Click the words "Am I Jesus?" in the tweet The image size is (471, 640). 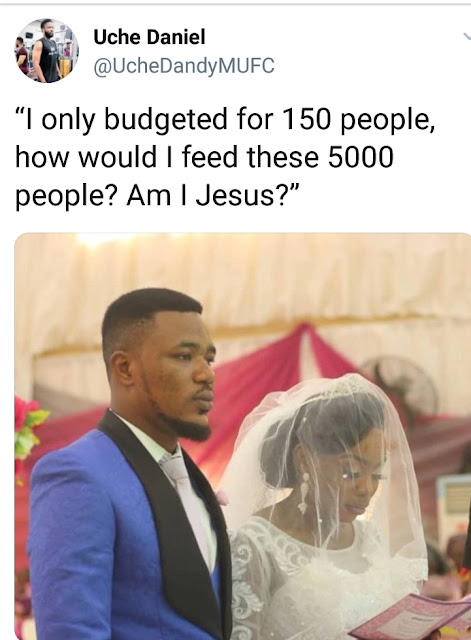point(213,196)
